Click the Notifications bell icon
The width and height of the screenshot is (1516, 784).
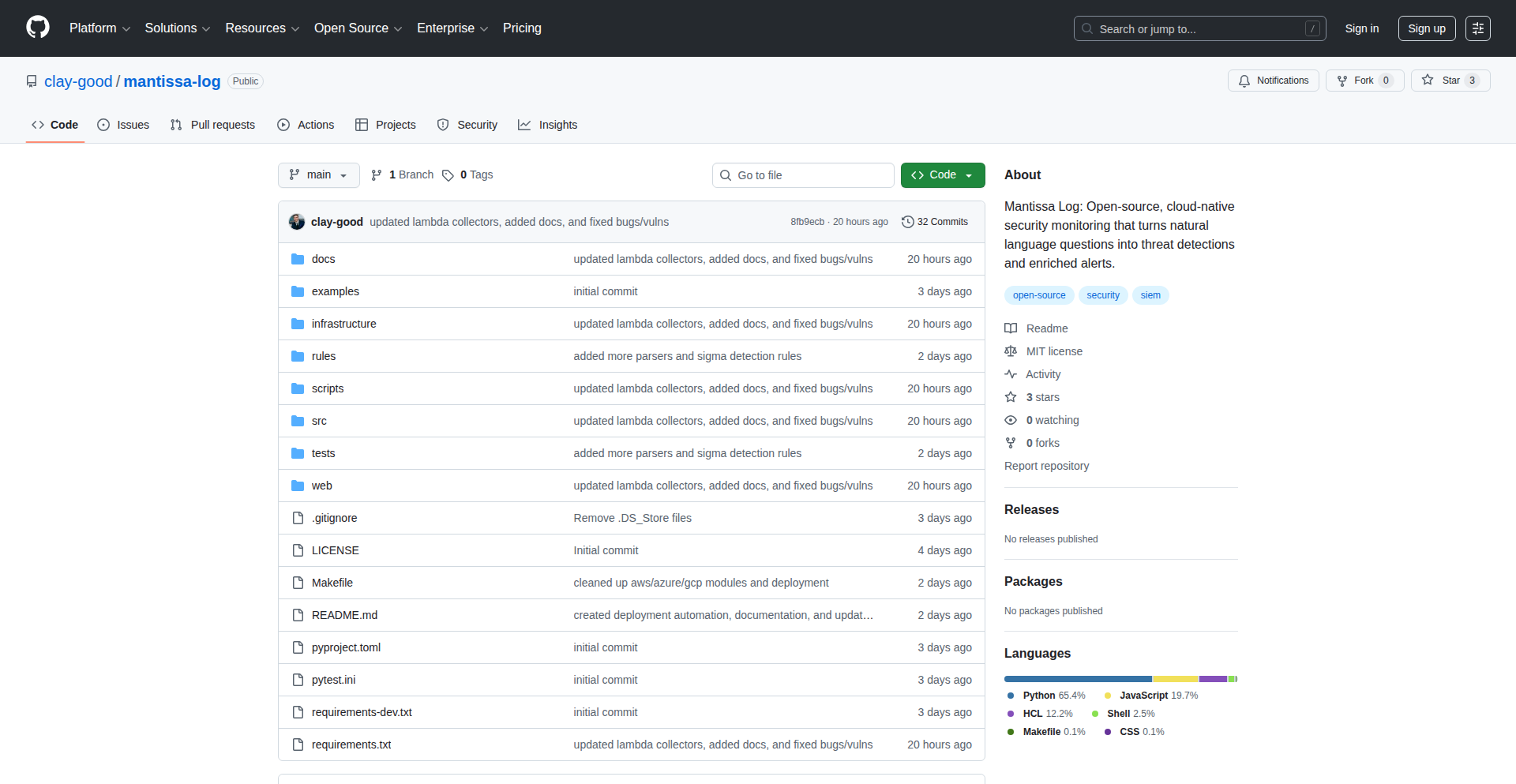tap(1244, 81)
